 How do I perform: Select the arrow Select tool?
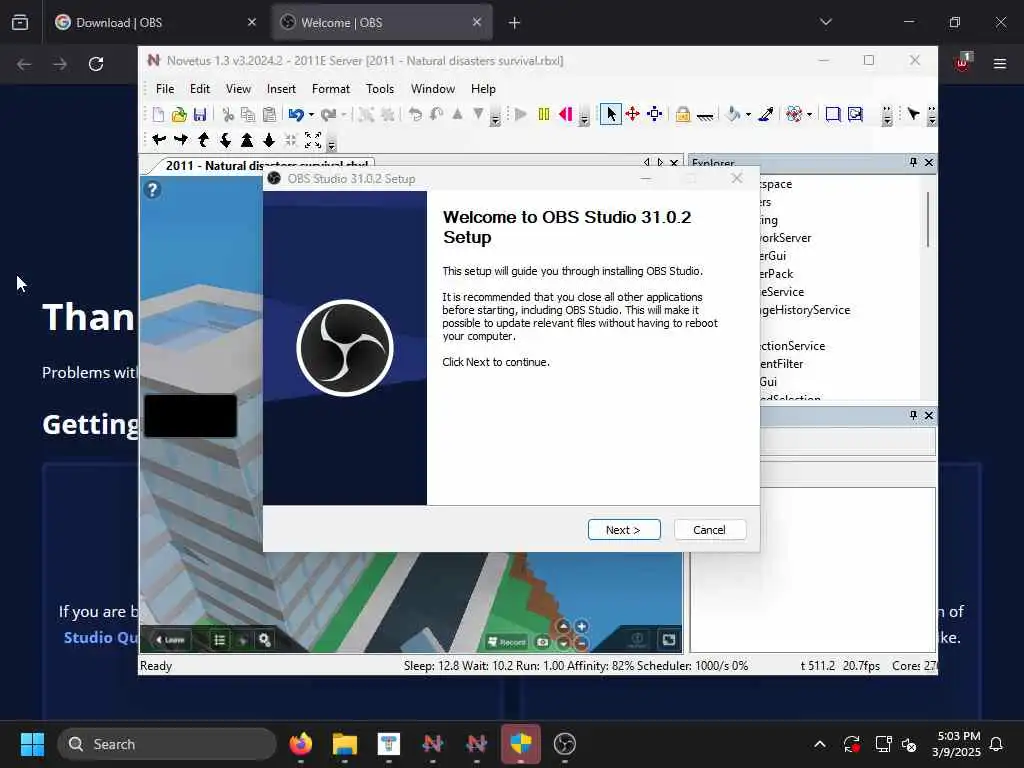tap(611, 115)
